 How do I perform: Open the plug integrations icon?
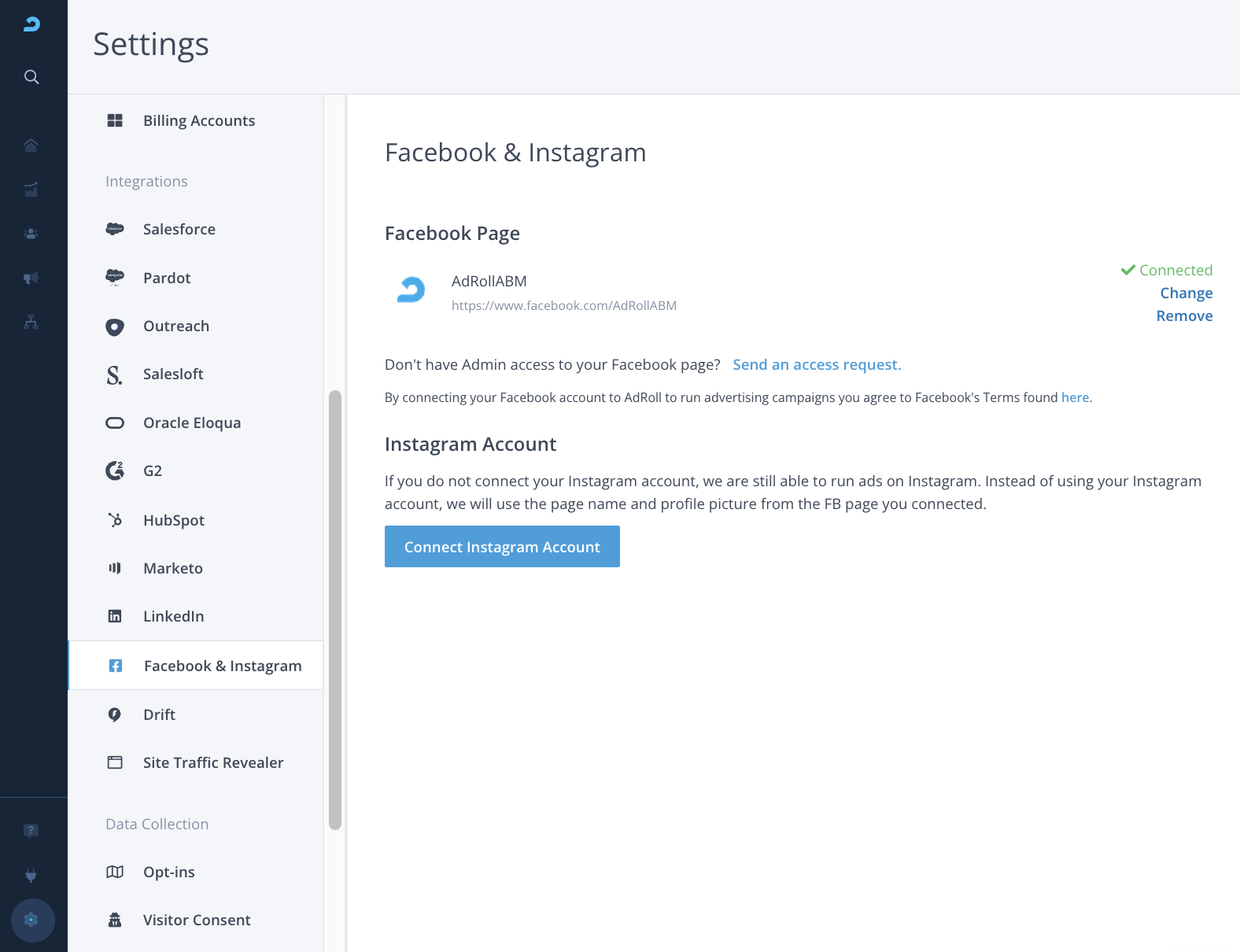31,875
